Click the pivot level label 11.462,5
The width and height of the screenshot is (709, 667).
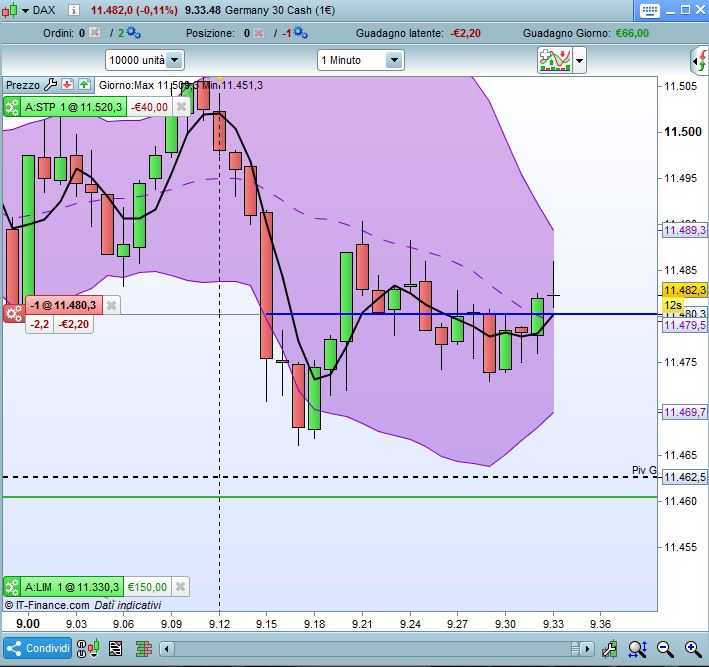685,477
